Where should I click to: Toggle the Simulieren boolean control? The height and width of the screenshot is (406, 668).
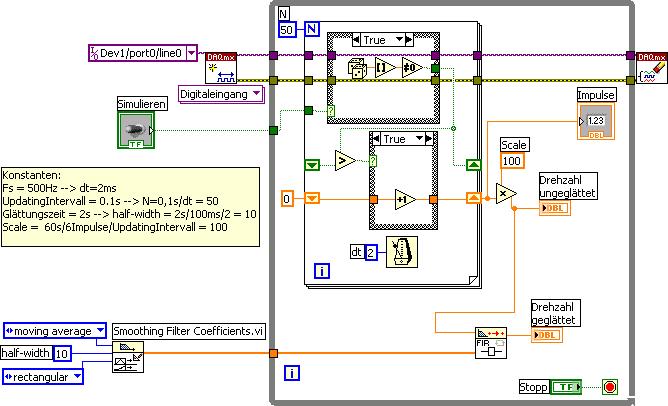(136, 130)
